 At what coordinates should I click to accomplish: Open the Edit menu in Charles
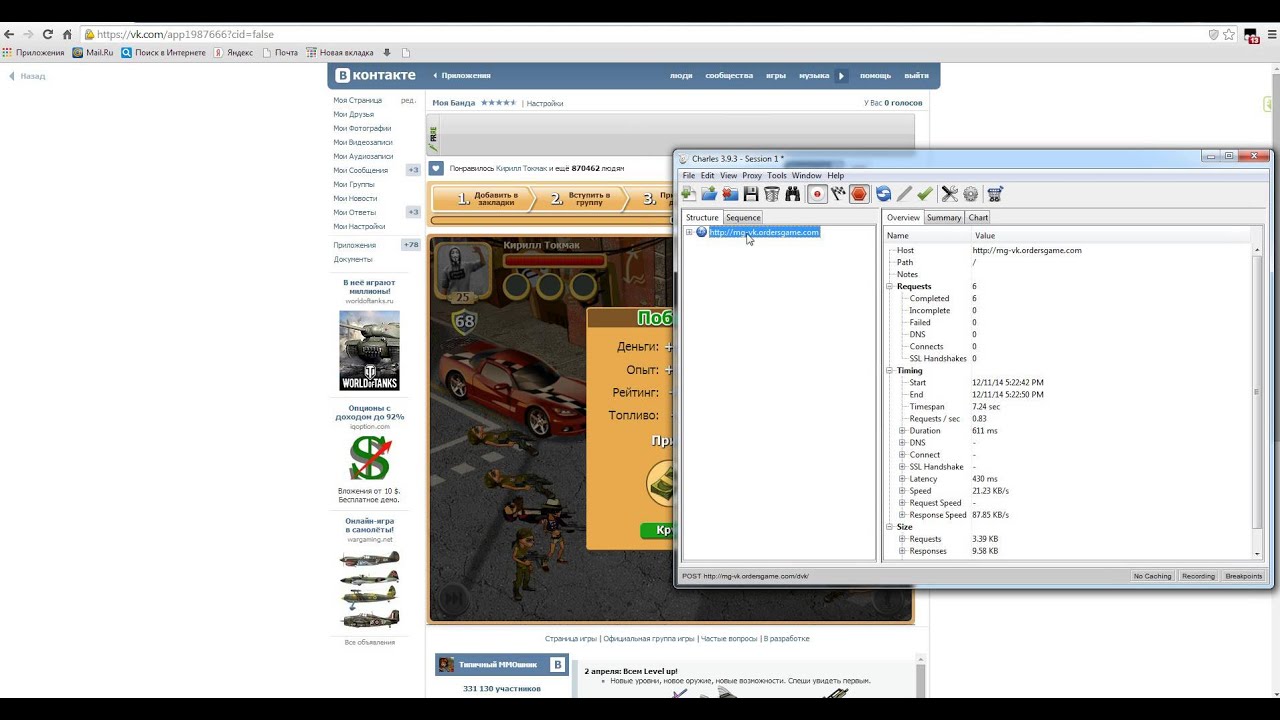(708, 175)
